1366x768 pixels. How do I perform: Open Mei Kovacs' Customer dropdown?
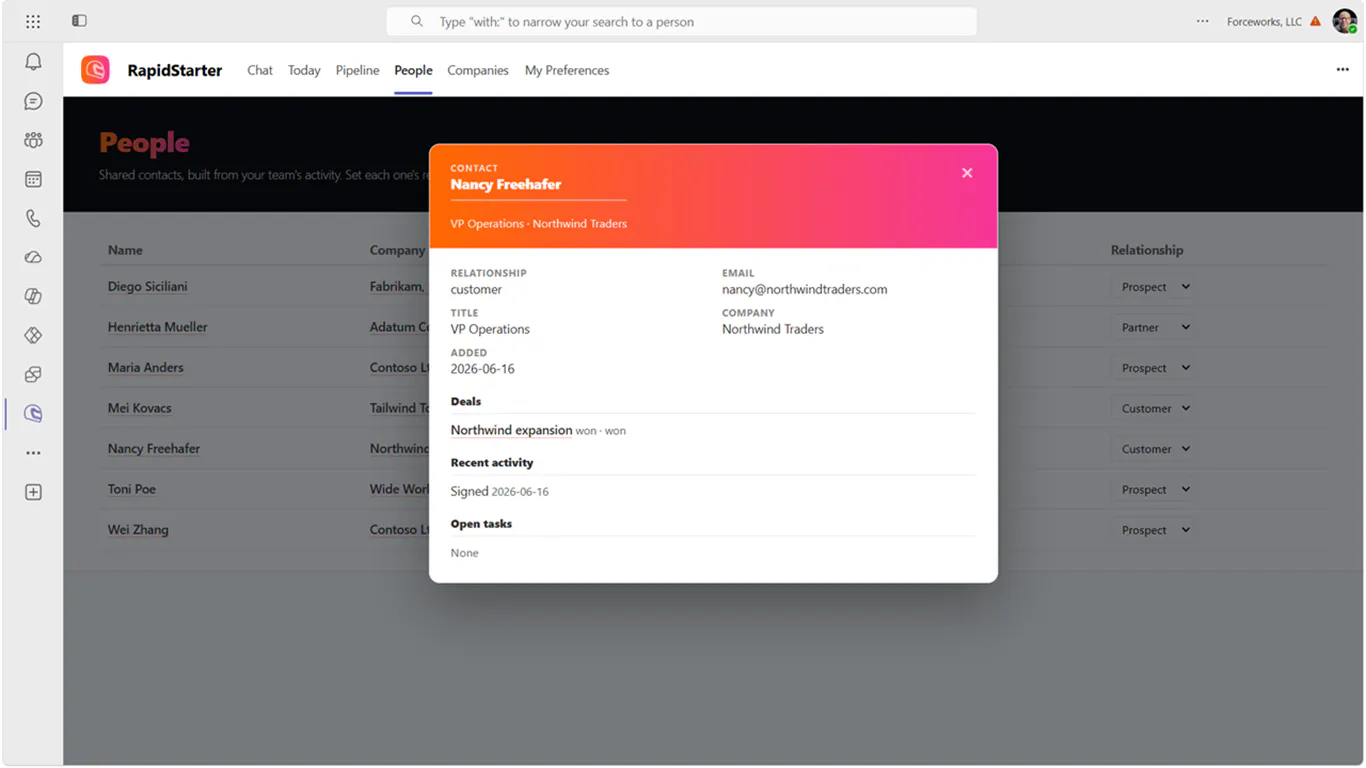pyautogui.click(x=1154, y=408)
